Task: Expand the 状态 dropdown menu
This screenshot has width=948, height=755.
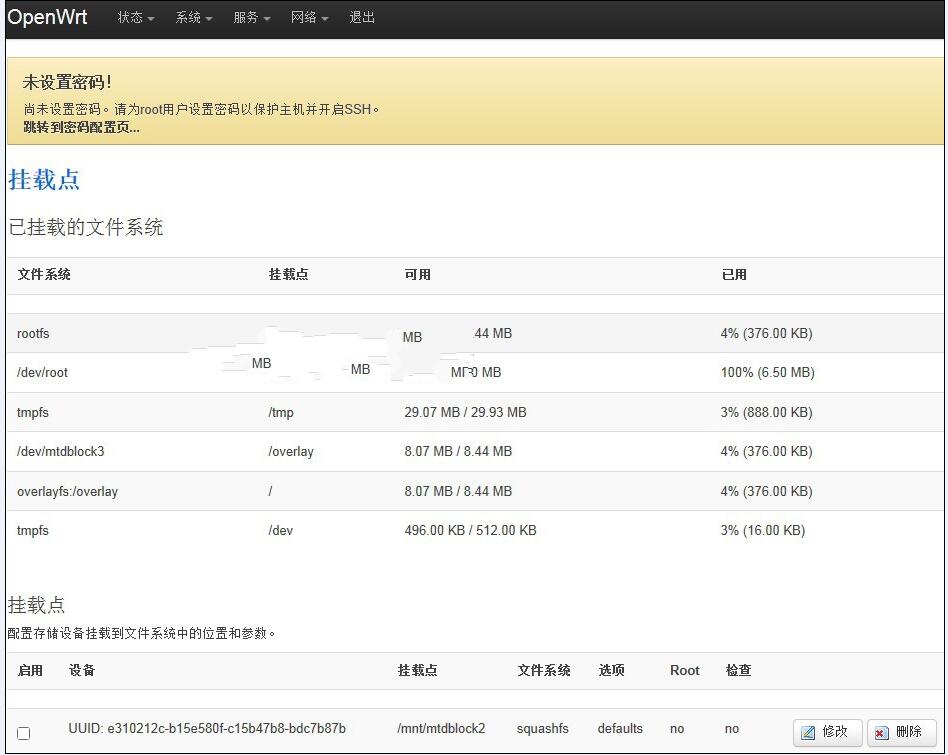Action: point(135,18)
